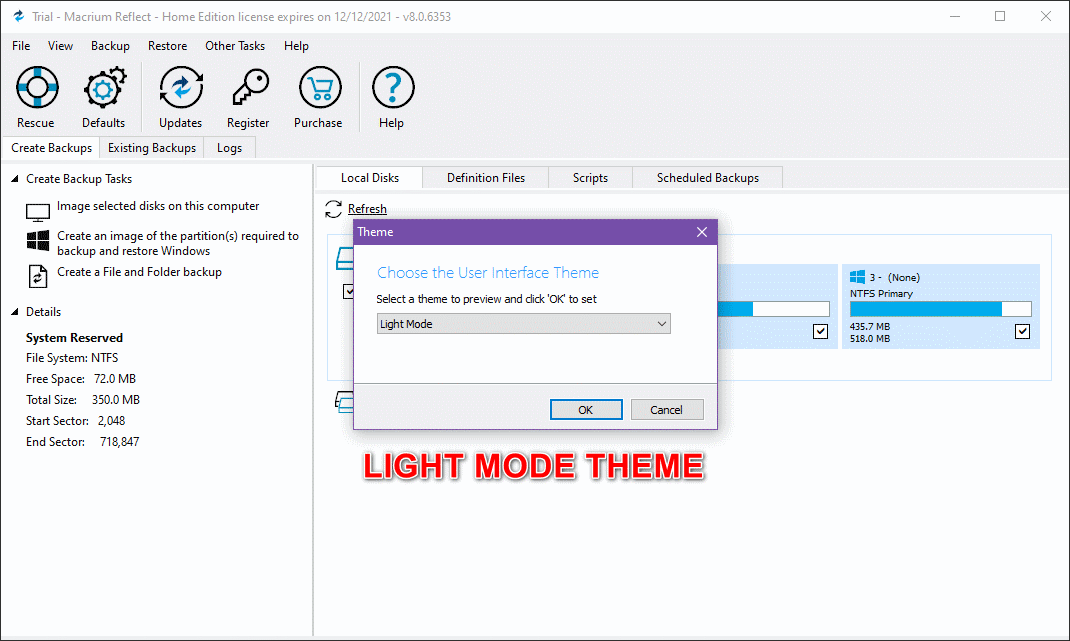Image resolution: width=1070 pixels, height=641 pixels.
Task: Open the View menu
Action: coord(60,46)
